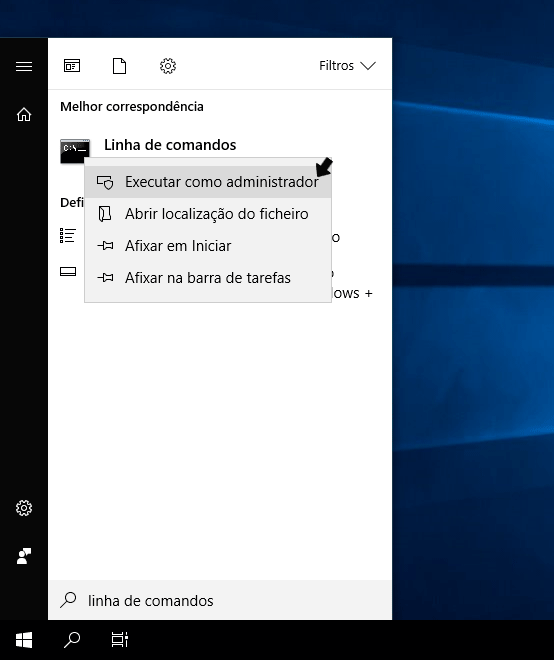The width and height of the screenshot is (554, 660).
Task: Open sidebar settings gear at bottom
Action: point(24,508)
